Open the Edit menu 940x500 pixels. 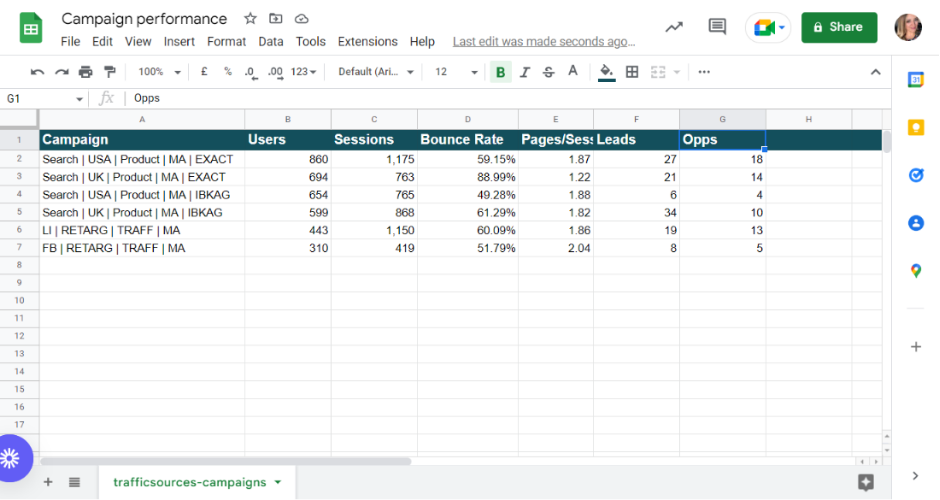pyautogui.click(x=102, y=41)
